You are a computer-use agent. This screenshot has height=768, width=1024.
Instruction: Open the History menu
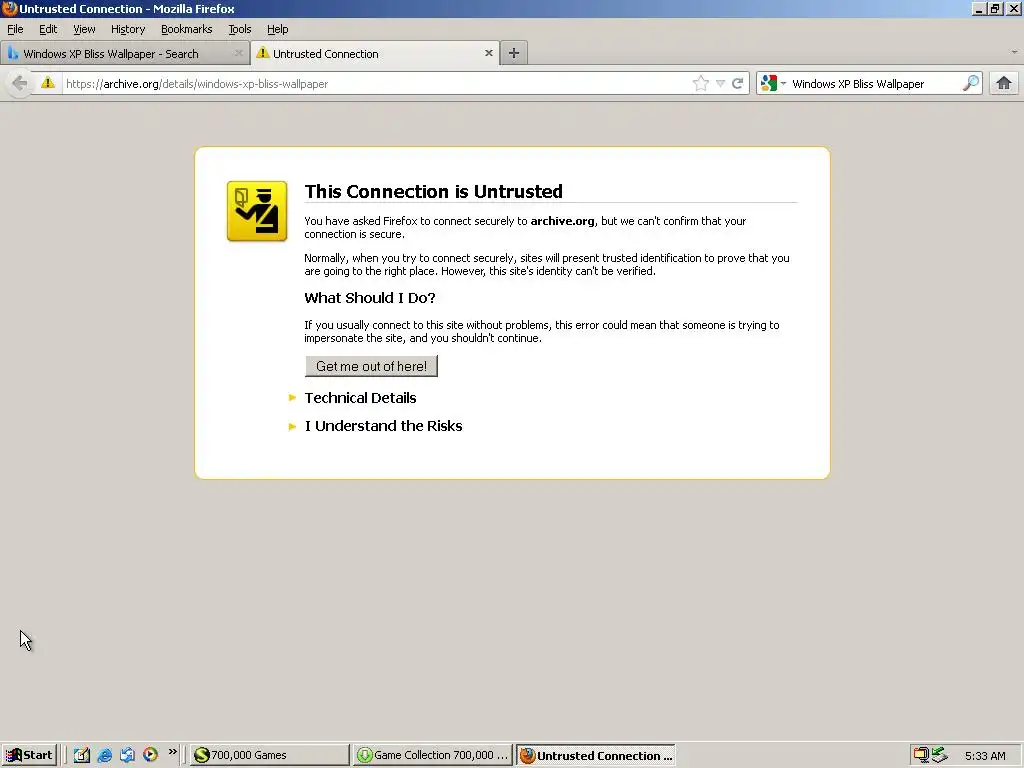pyautogui.click(x=128, y=29)
